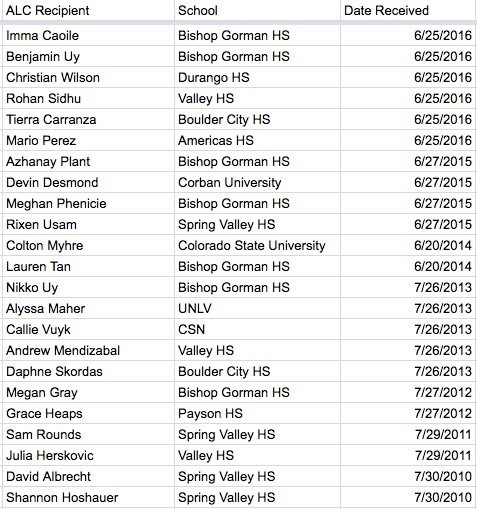The height and width of the screenshot is (509, 477).
Task: Select the Americas HS cell
Action: [x=257, y=140]
